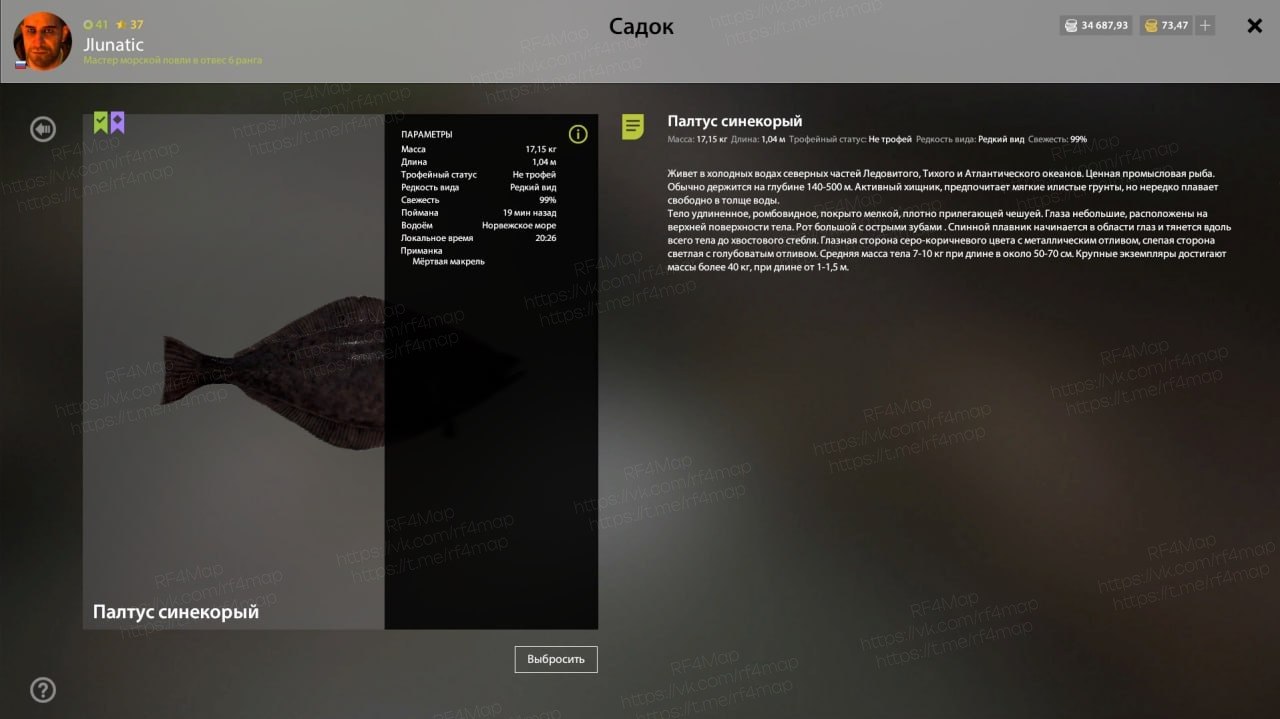Click the star rating 37 indicator
Screen dimensions: 1280x719
pyautogui.click(x=129, y=24)
